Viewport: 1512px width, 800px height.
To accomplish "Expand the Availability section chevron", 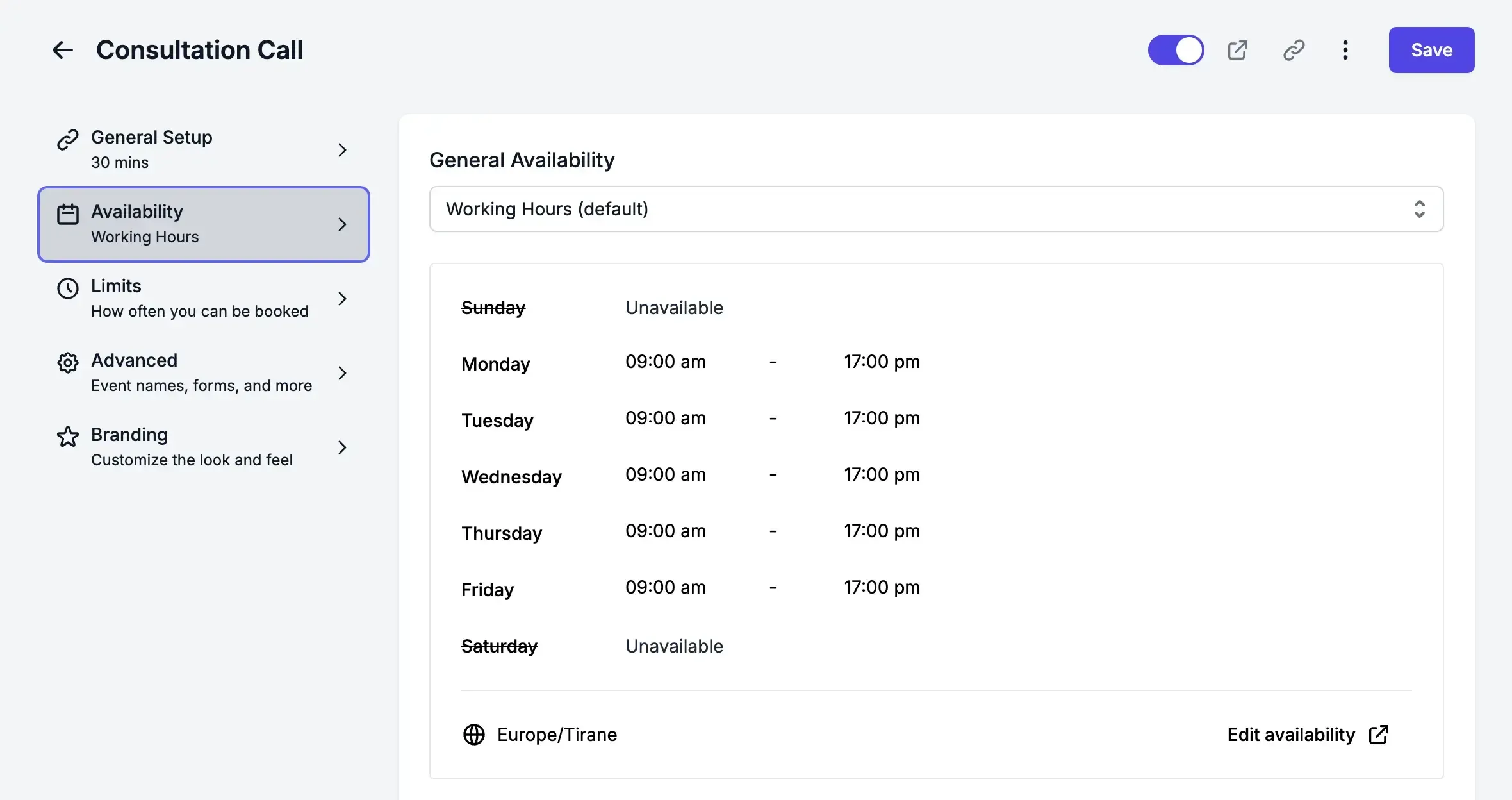I will tap(343, 224).
